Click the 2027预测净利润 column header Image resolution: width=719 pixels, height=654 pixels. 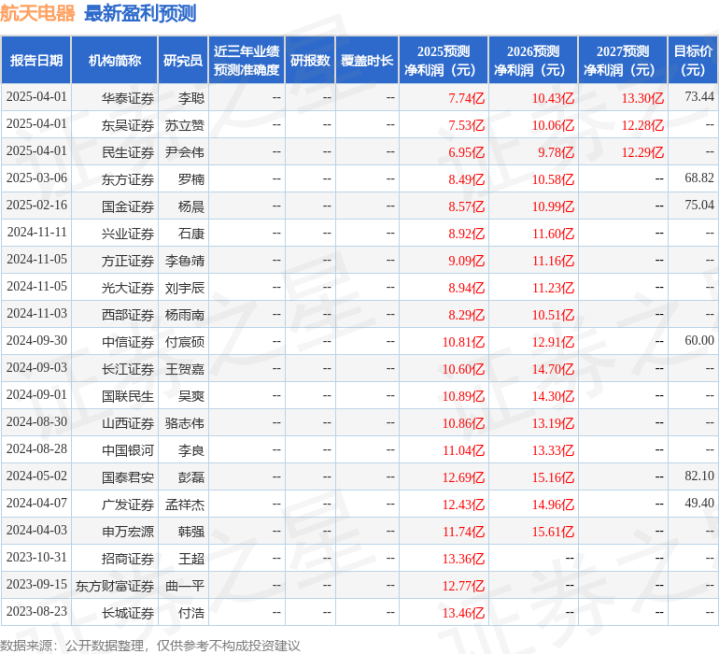(x=623, y=60)
